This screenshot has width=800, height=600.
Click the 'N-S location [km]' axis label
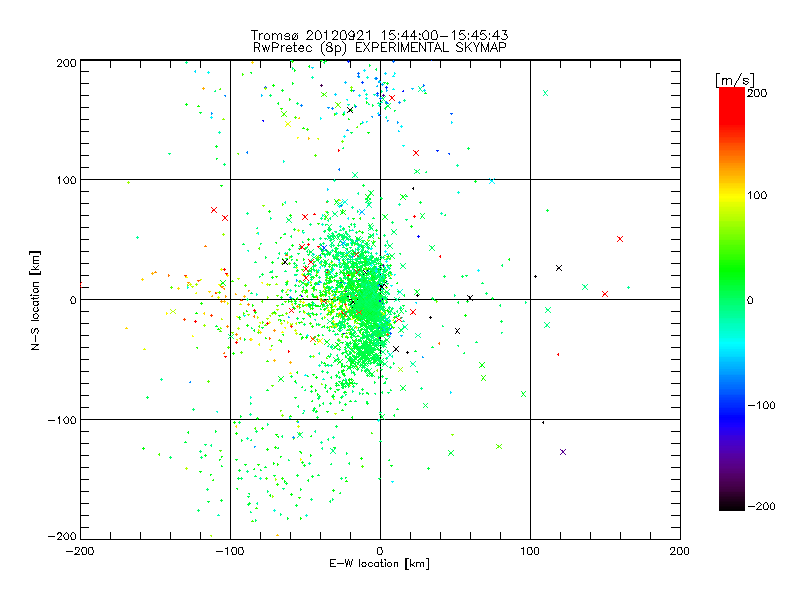[35, 300]
